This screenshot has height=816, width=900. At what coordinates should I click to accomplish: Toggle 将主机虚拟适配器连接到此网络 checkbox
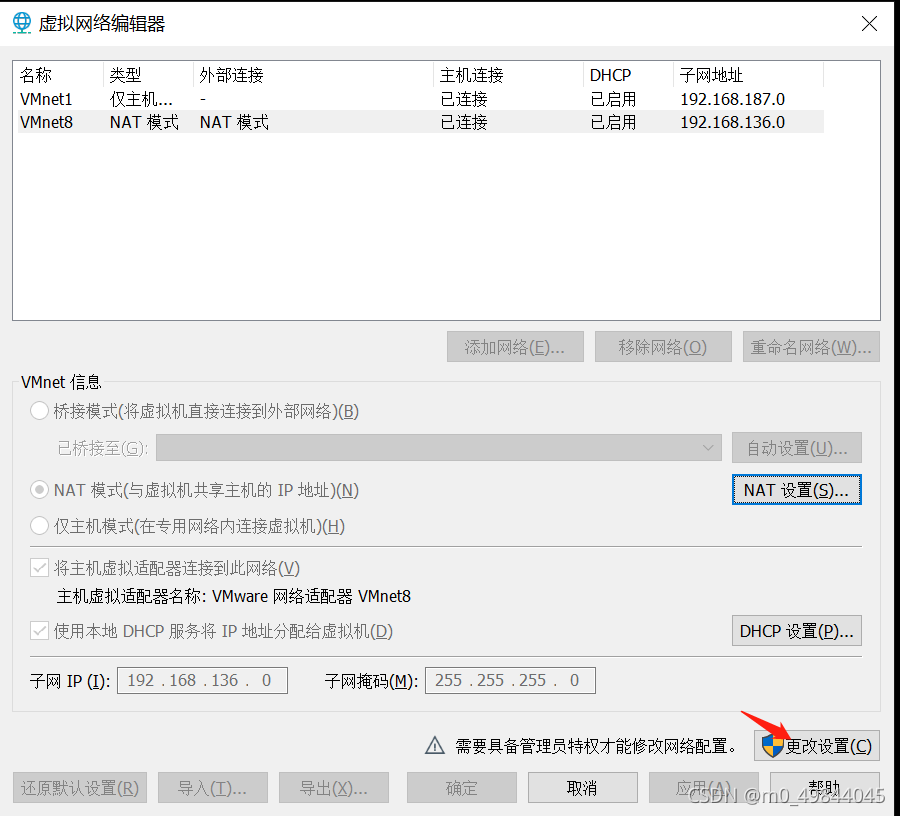39,568
